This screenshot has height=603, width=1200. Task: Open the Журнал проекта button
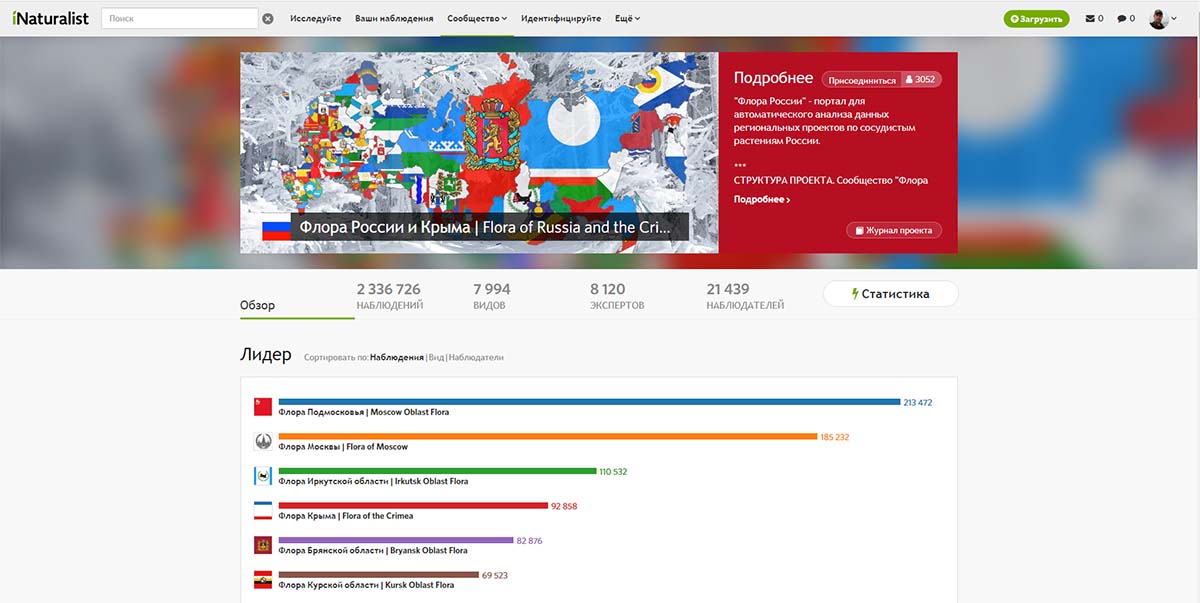(x=894, y=230)
